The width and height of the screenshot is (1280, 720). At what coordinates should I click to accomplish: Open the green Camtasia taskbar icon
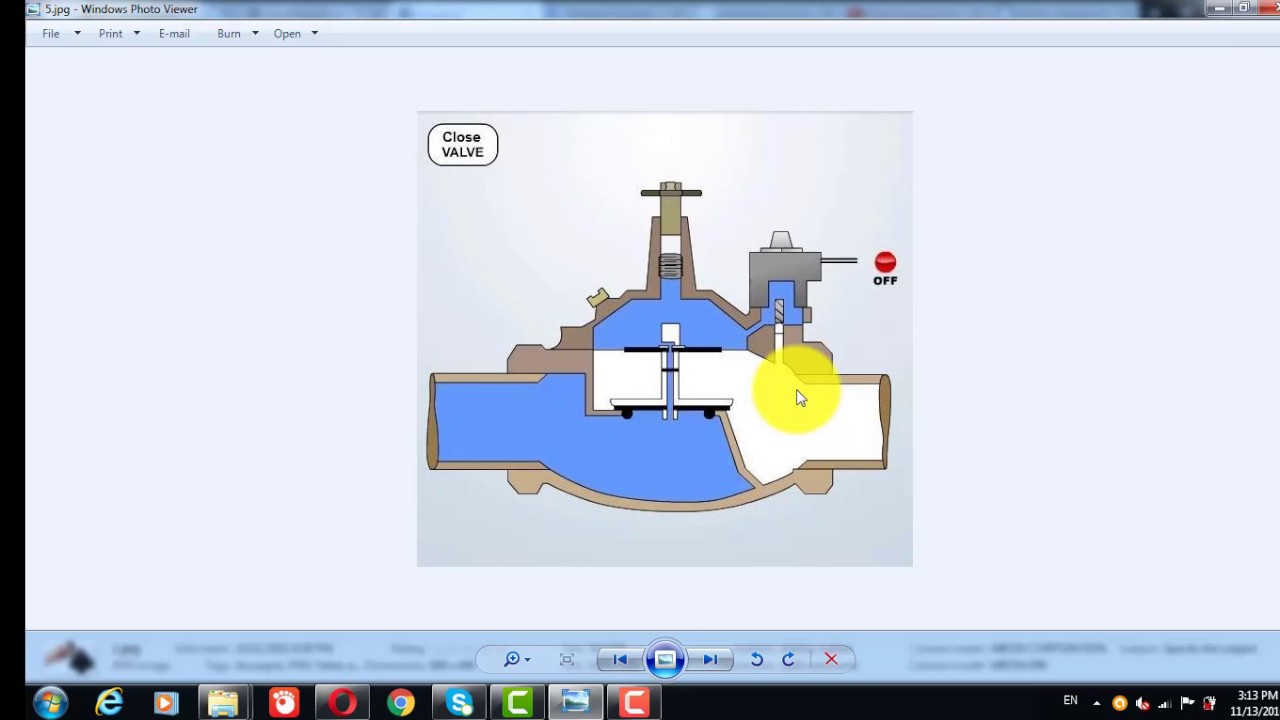[517, 703]
